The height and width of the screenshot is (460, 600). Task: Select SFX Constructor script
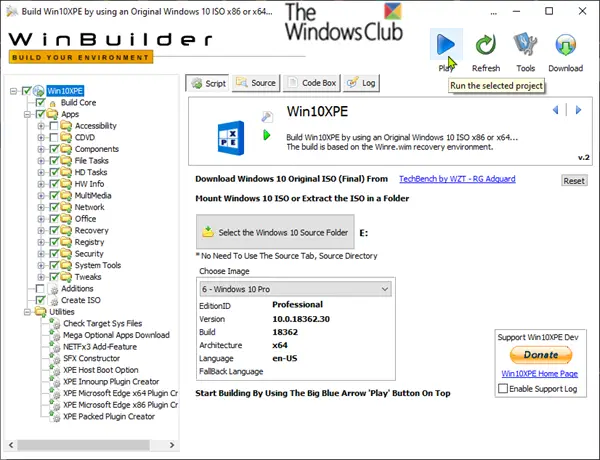91,358
